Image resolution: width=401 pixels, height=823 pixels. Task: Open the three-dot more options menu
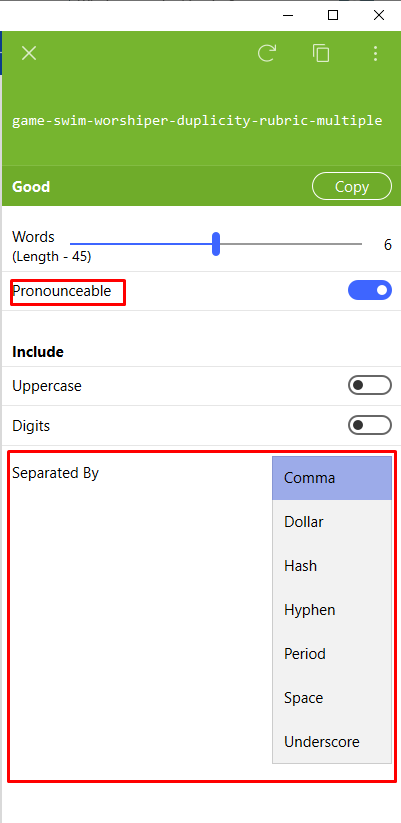pyautogui.click(x=375, y=54)
